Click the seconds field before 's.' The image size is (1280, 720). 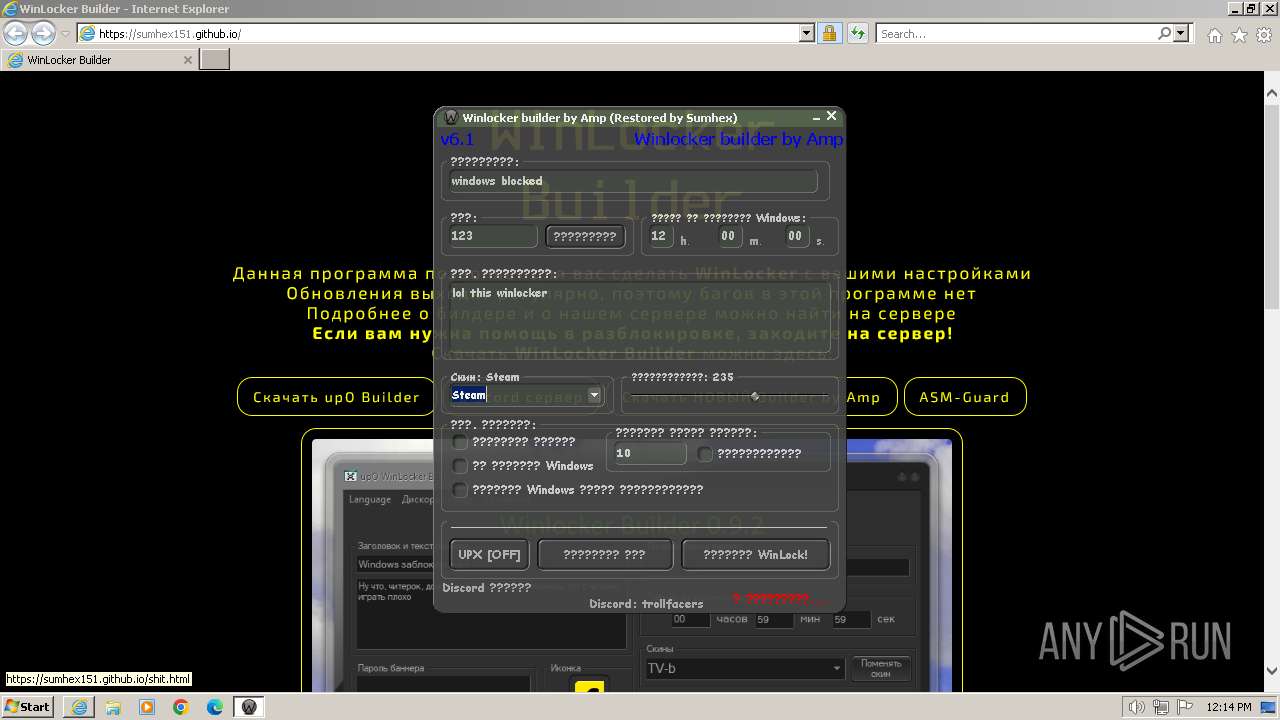click(x=796, y=236)
